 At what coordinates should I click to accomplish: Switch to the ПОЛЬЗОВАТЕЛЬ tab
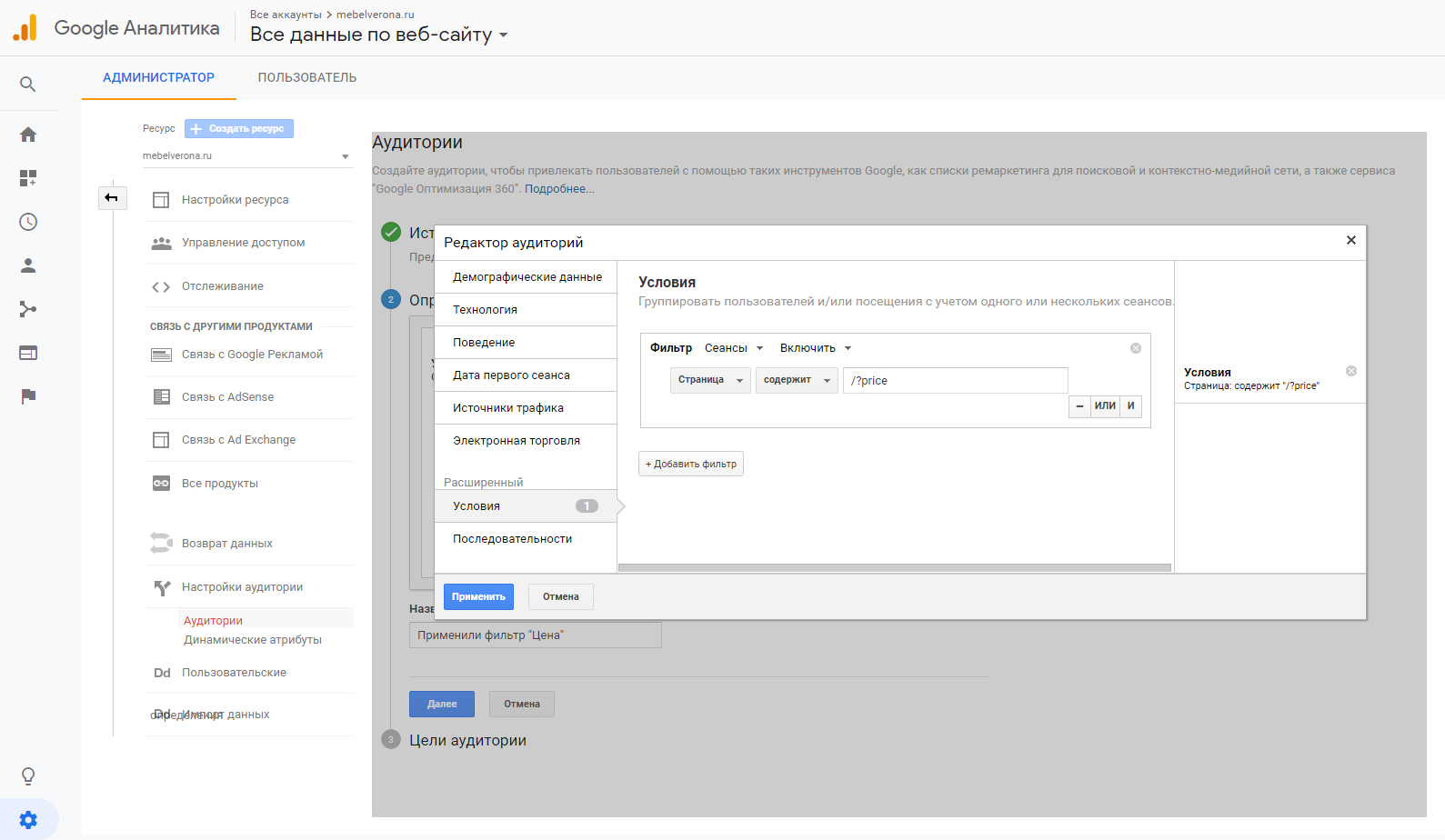point(306,78)
